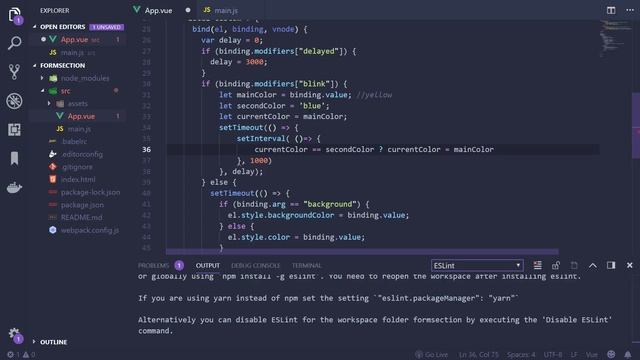The height and width of the screenshot is (360, 640).
Task: Place cursor on line 36 code
Action: point(373,149)
